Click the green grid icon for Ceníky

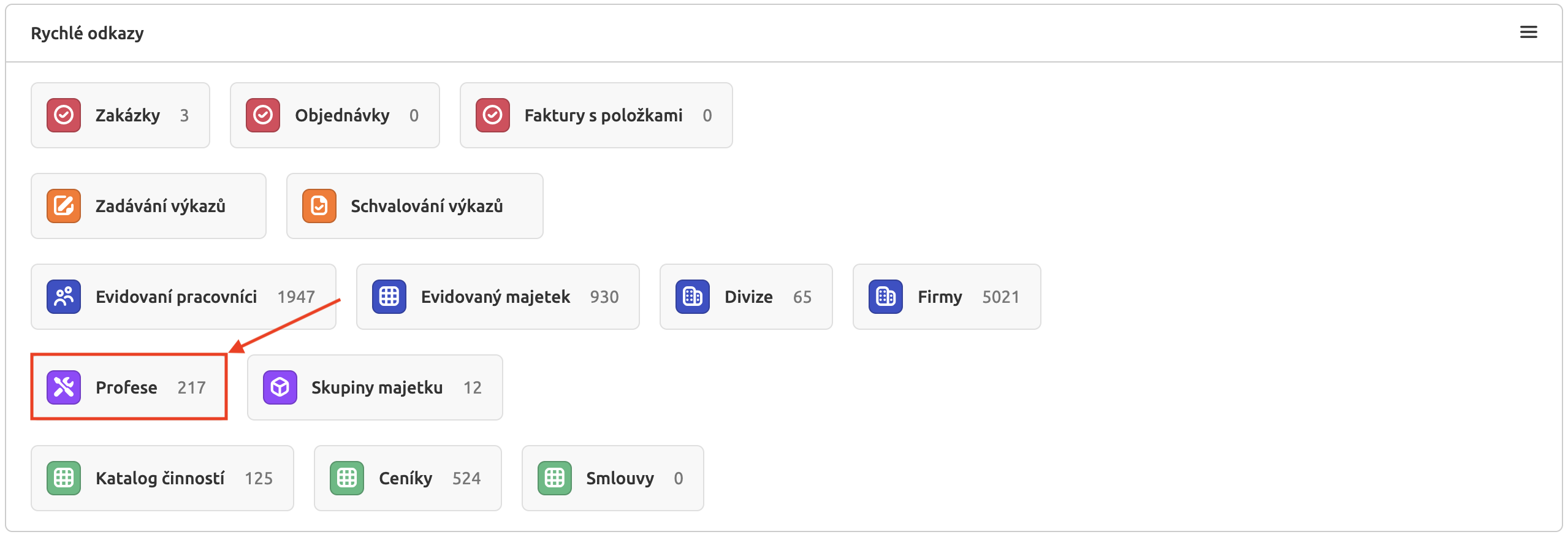[347, 478]
